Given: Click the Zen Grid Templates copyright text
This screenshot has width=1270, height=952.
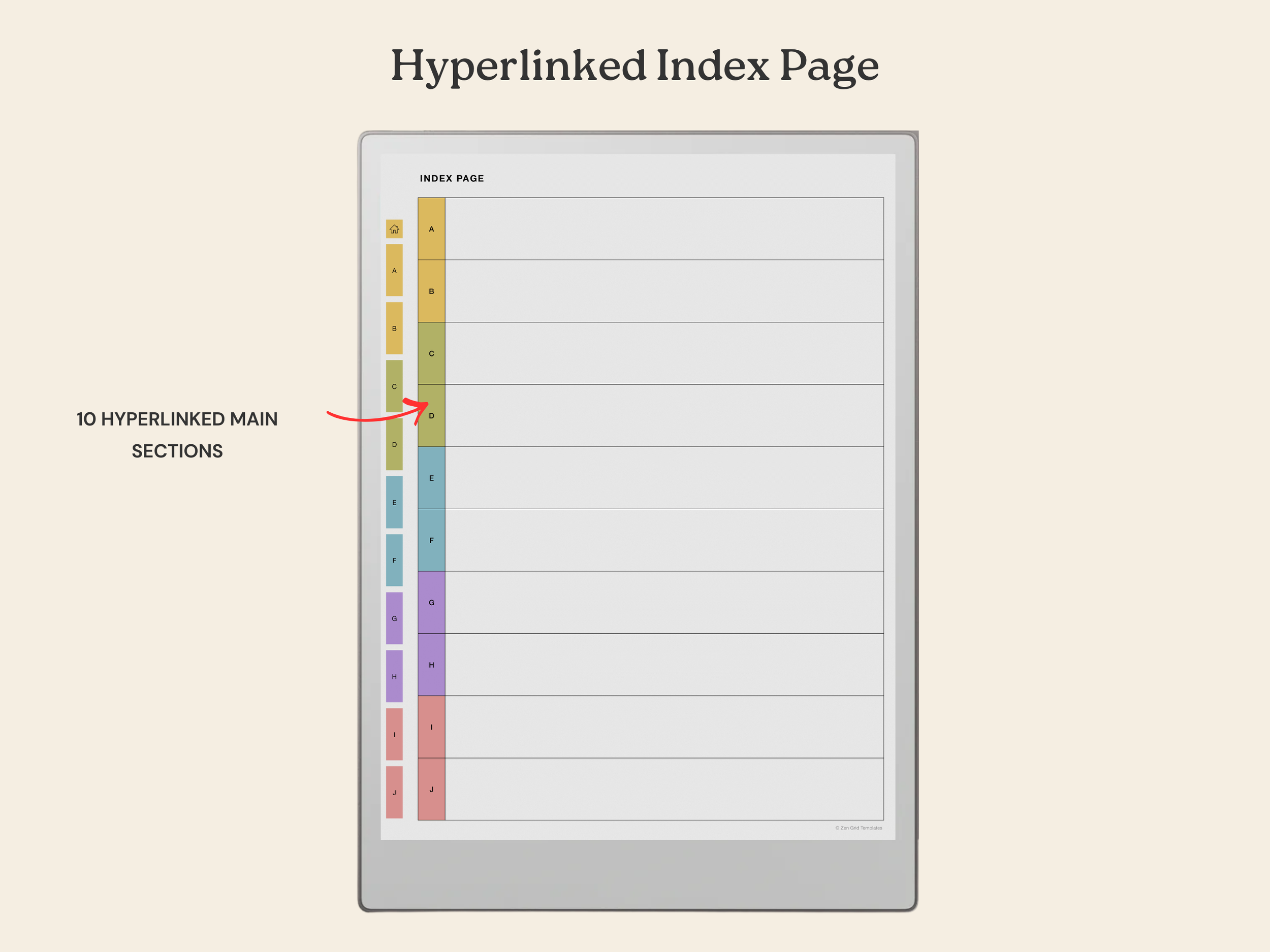Looking at the screenshot, I should pos(859,828).
